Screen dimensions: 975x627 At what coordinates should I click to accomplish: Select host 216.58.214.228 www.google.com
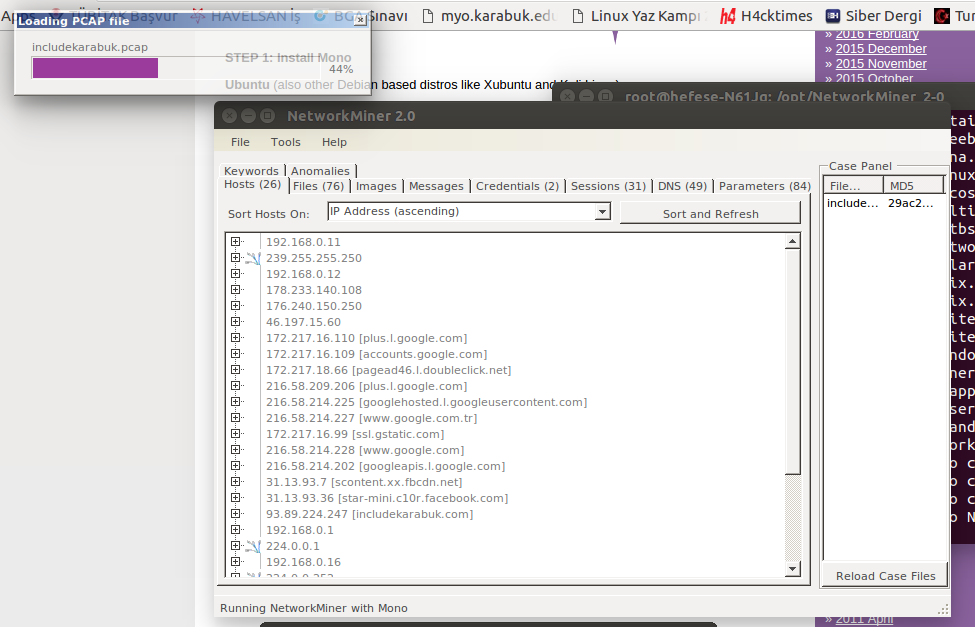pos(365,450)
